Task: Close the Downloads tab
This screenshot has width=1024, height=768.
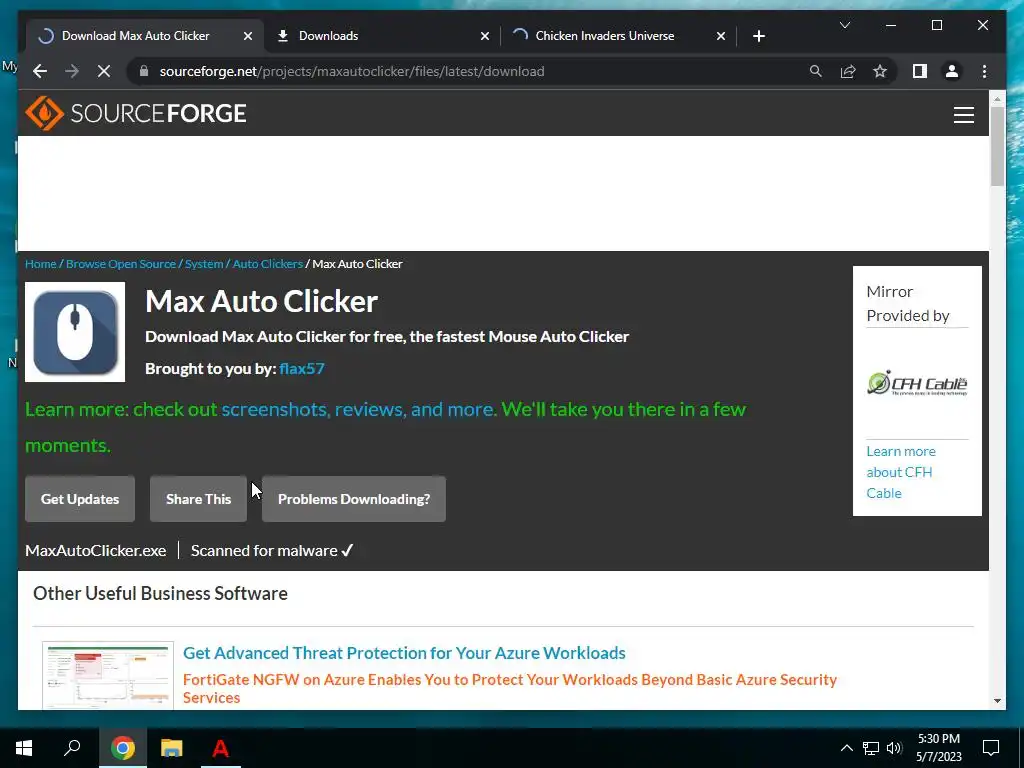Action: coord(485,36)
